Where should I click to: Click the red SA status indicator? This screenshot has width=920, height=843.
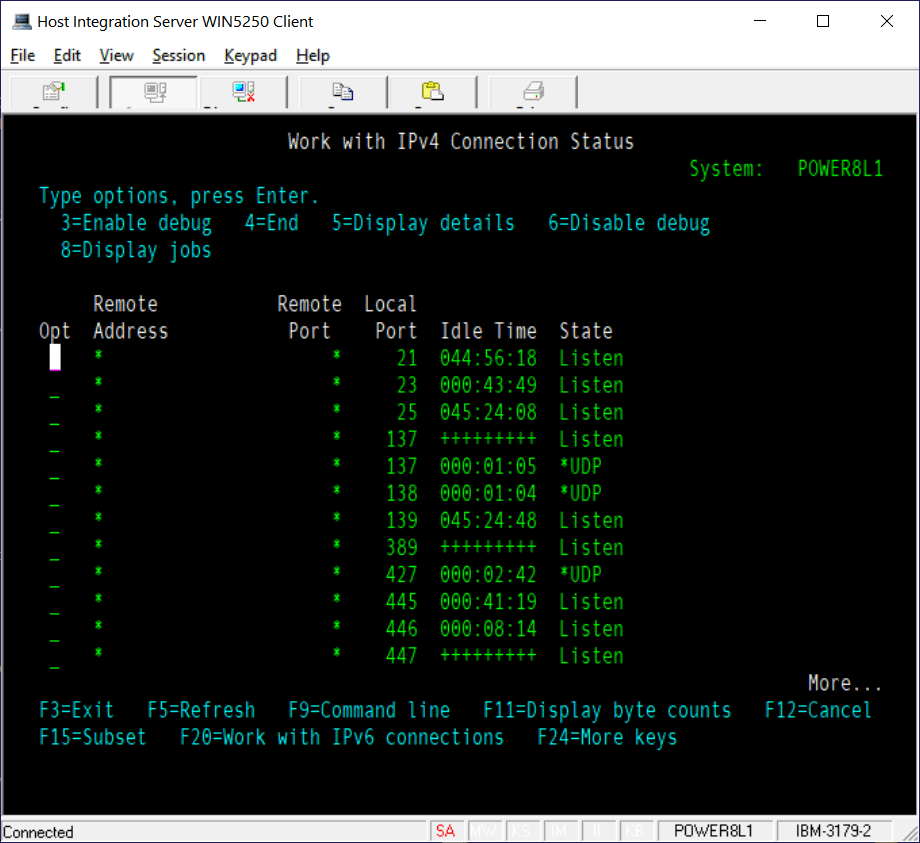[446, 831]
